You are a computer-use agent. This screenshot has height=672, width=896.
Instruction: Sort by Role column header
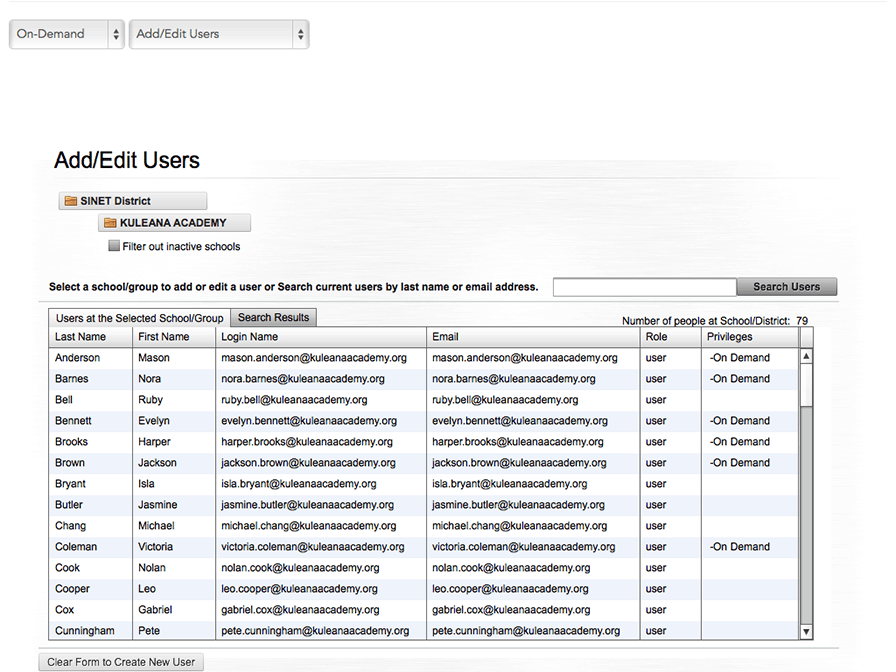click(x=671, y=337)
